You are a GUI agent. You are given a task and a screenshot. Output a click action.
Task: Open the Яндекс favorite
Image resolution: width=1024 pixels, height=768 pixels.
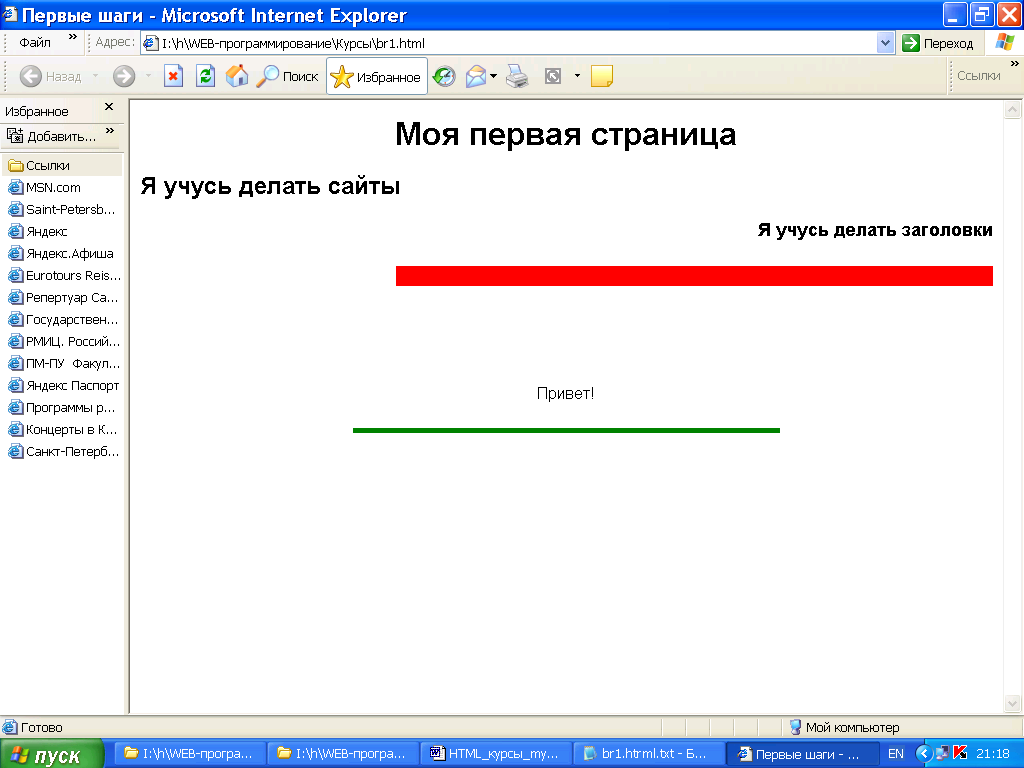point(38,232)
